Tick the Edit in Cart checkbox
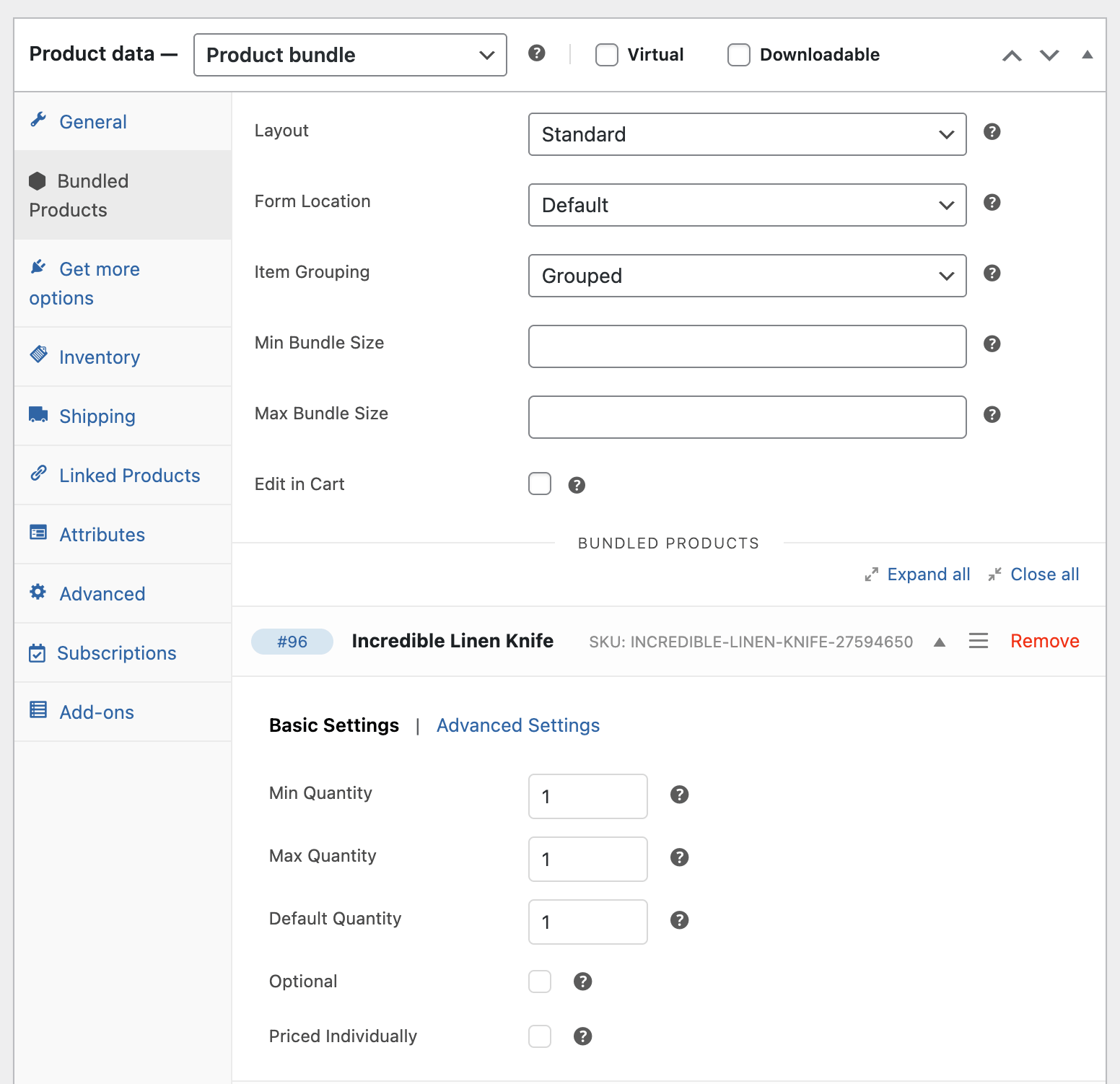This screenshot has height=1084, width=1120. click(539, 484)
